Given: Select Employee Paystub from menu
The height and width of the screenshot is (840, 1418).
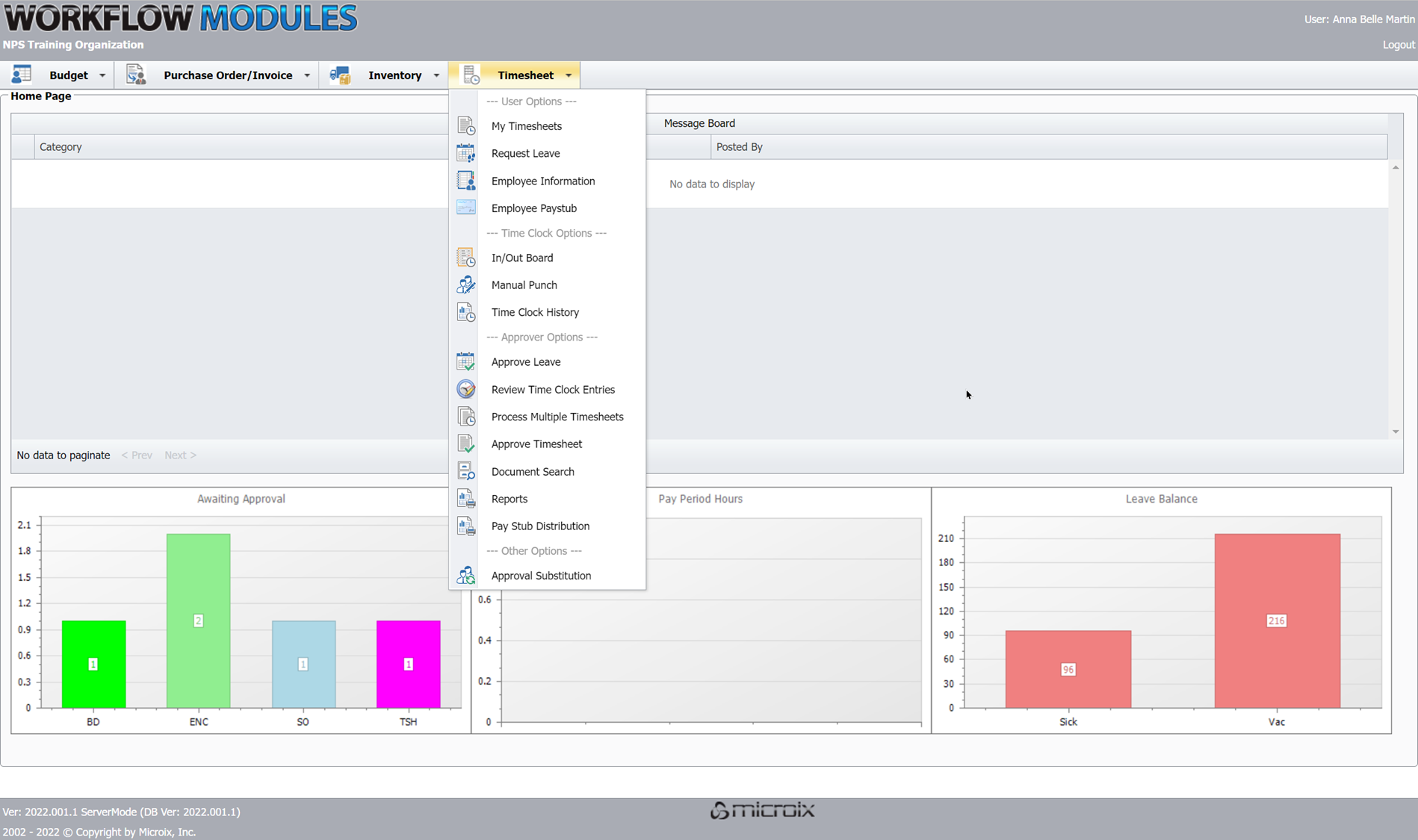Looking at the screenshot, I should tap(533, 208).
